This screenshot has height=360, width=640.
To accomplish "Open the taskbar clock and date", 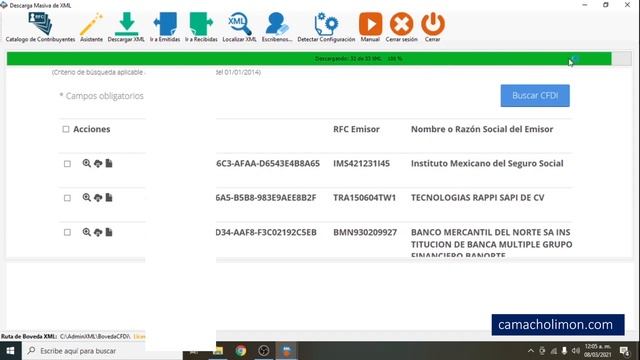I will click(x=598, y=351).
